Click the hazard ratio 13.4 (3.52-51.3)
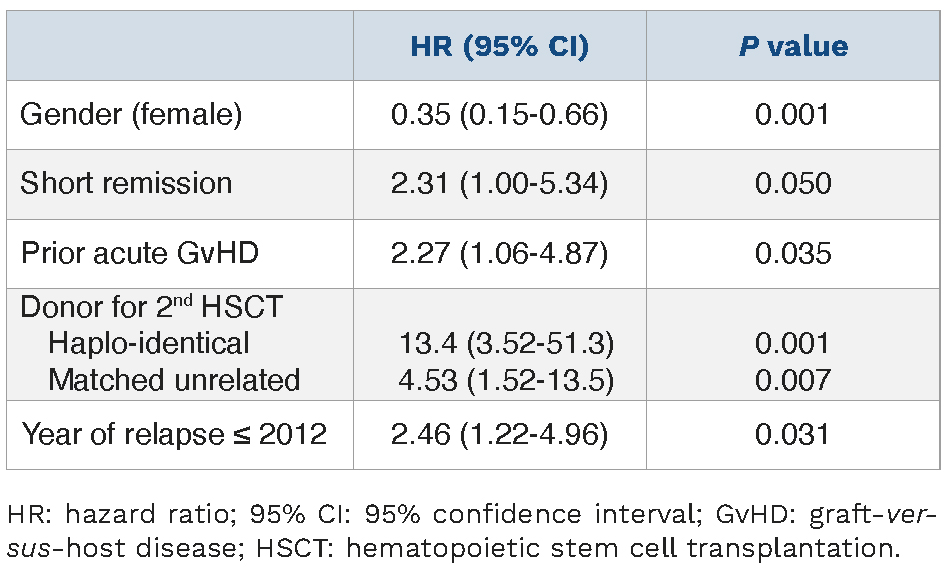 pos(505,343)
